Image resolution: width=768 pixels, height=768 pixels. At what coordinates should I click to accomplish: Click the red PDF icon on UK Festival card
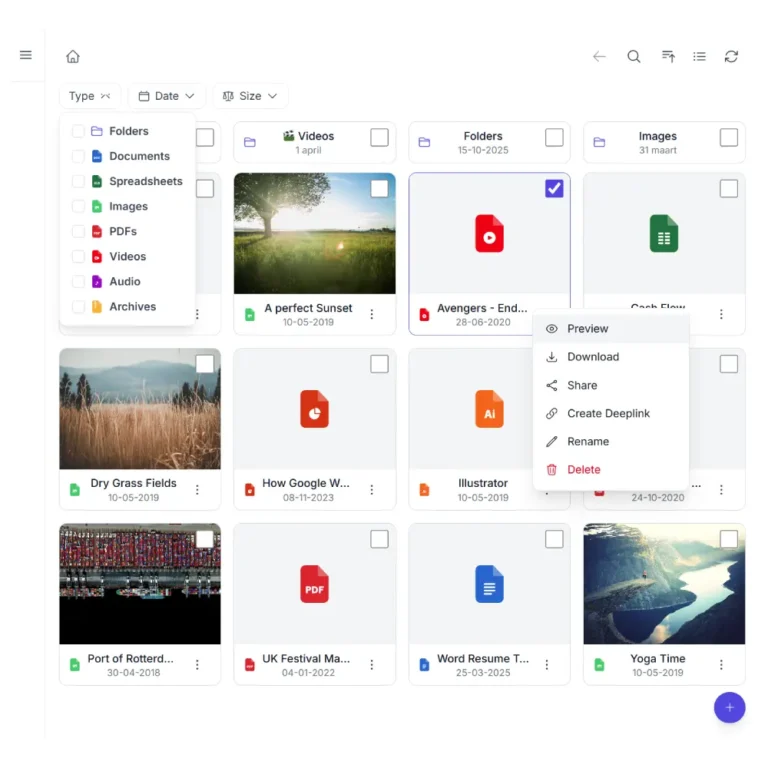[314, 584]
